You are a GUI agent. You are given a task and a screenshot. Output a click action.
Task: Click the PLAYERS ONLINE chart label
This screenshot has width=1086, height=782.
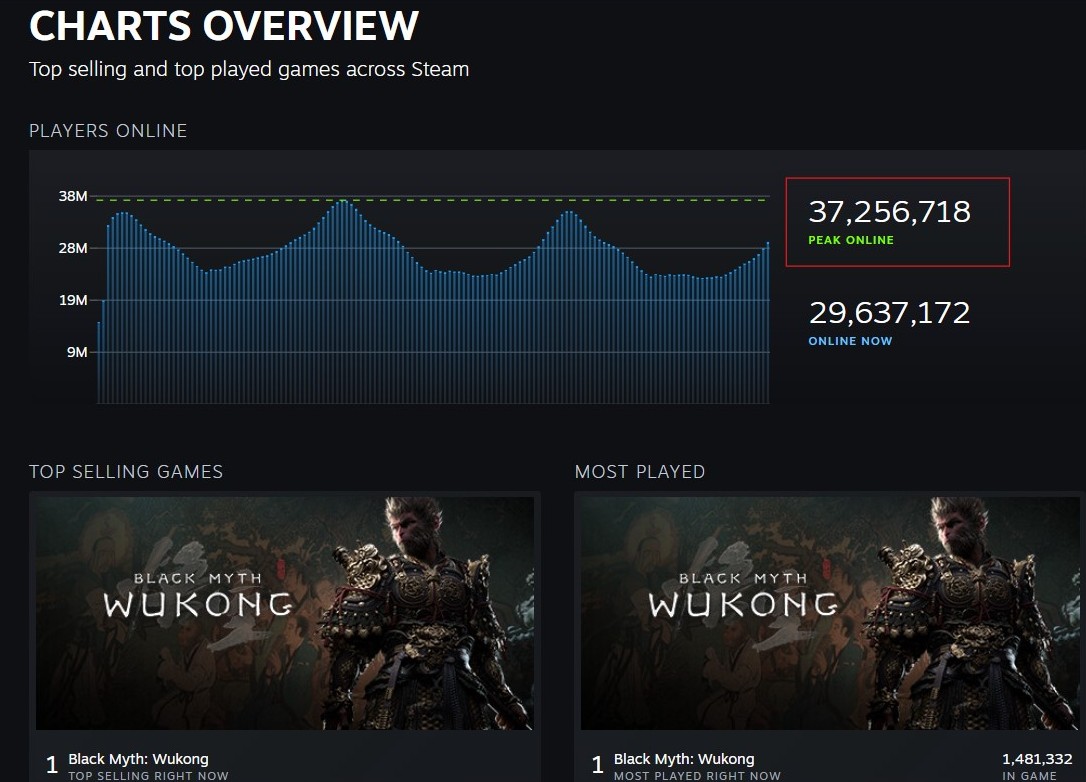tap(108, 131)
